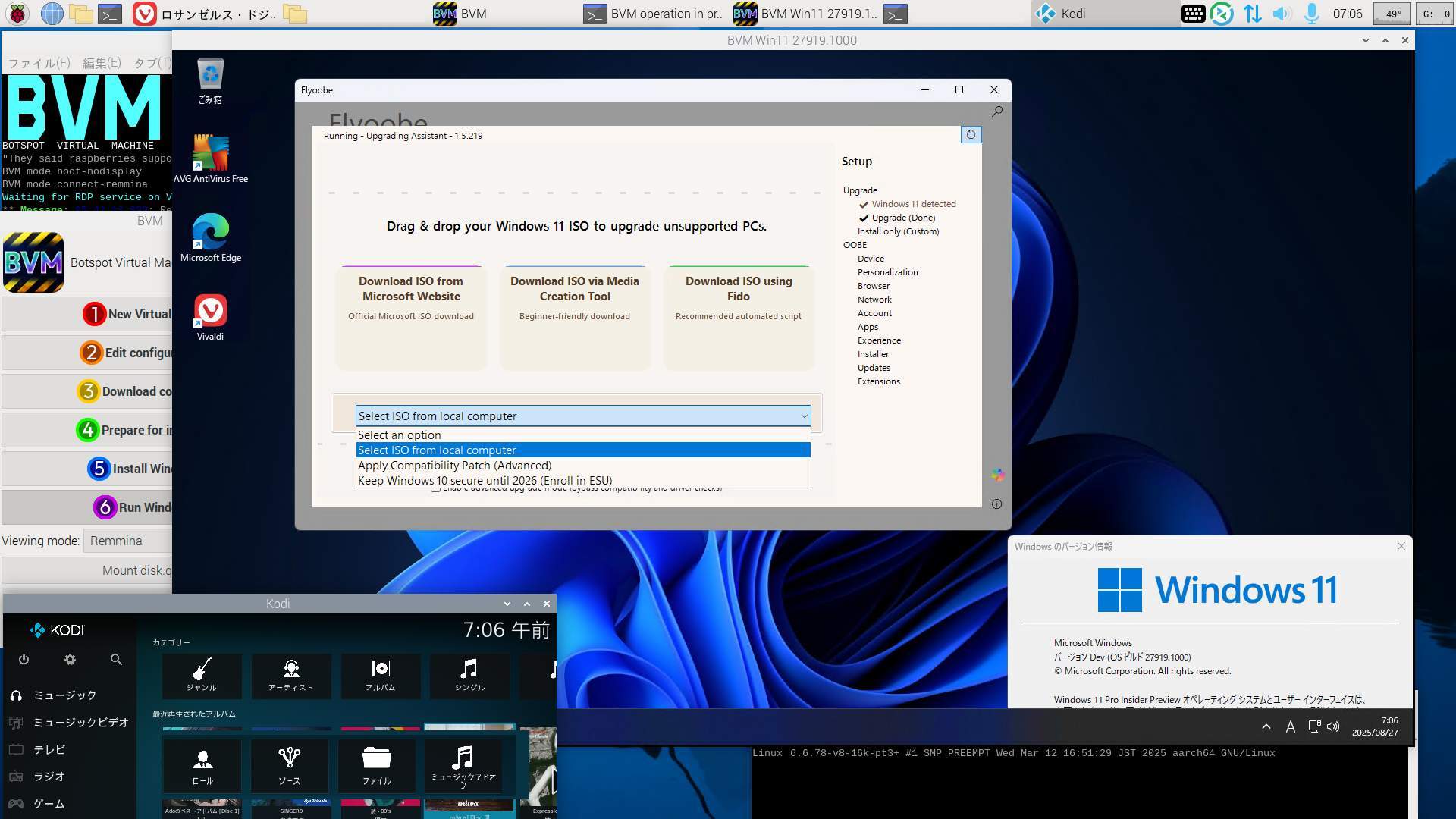1456x819 pixels.
Task: Click the Flyoobe refresh icon button
Action: point(971,135)
